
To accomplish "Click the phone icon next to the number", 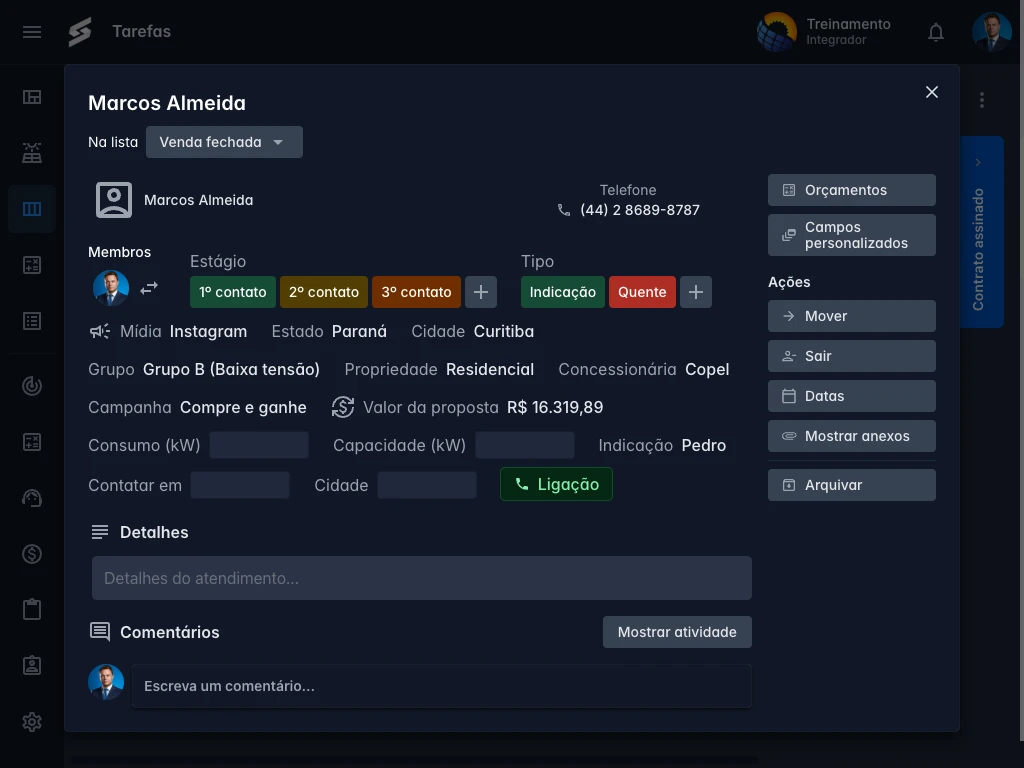I will click(564, 210).
